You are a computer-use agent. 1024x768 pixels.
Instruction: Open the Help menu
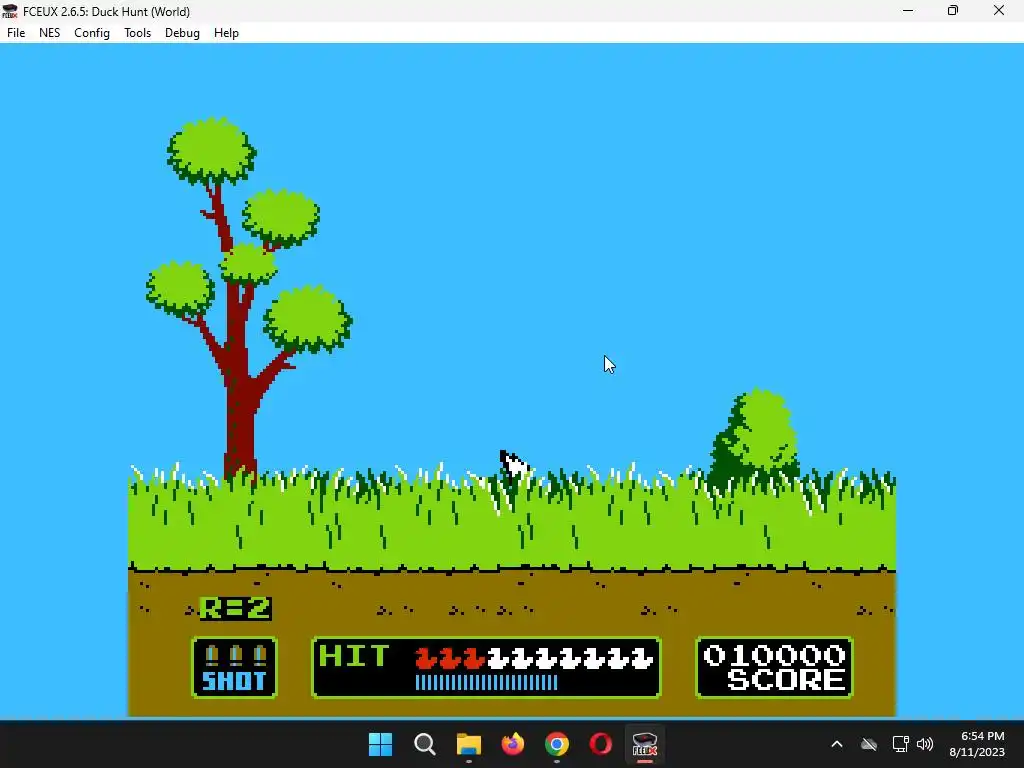226,33
